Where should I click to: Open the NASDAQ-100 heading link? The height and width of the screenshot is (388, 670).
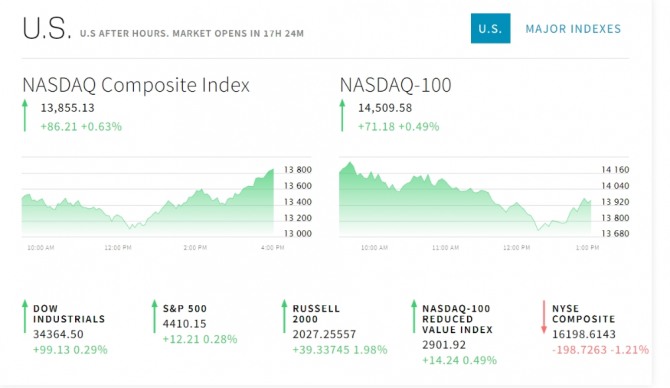[x=395, y=85]
